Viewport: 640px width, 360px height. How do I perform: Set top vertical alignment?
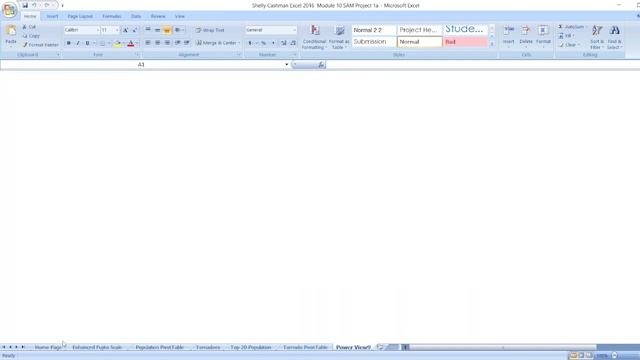(148, 30)
